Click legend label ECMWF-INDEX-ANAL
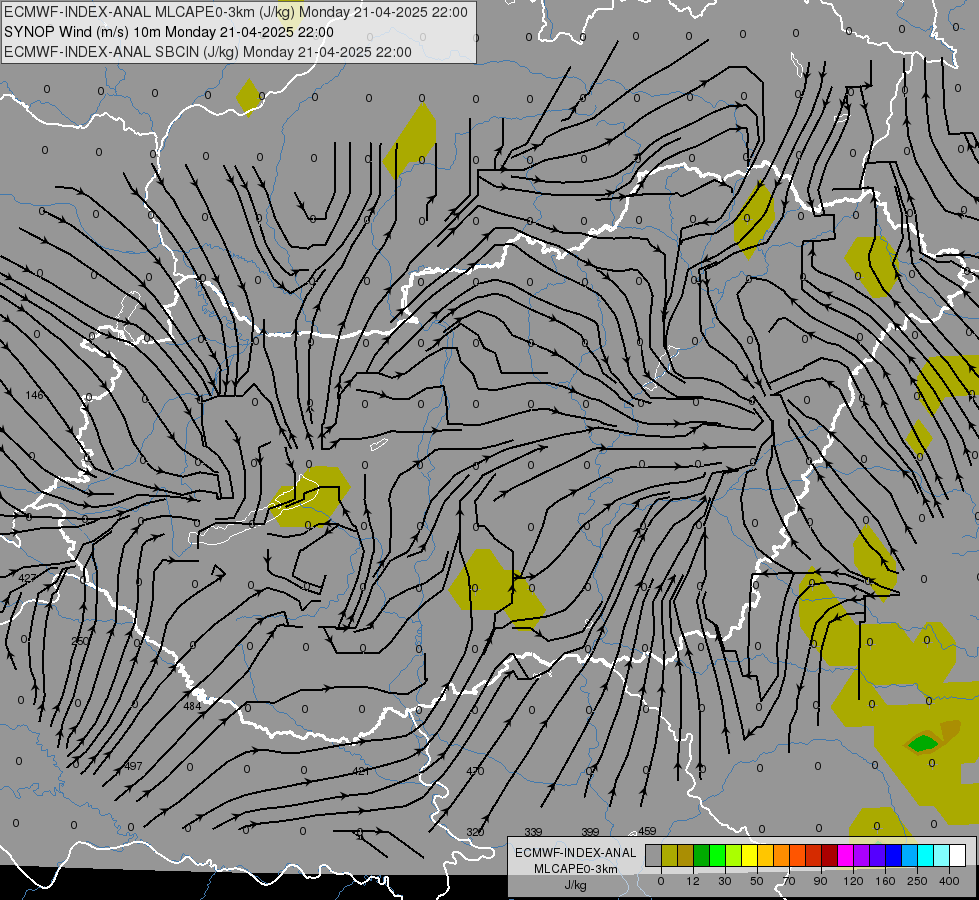The width and height of the screenshot is (979, 900). click(576, 853)
